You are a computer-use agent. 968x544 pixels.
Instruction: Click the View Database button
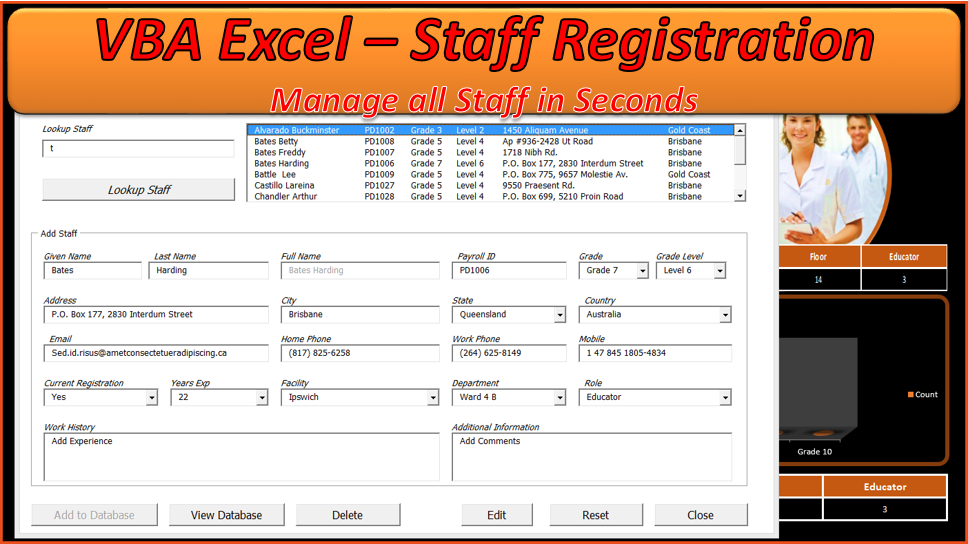227,515
